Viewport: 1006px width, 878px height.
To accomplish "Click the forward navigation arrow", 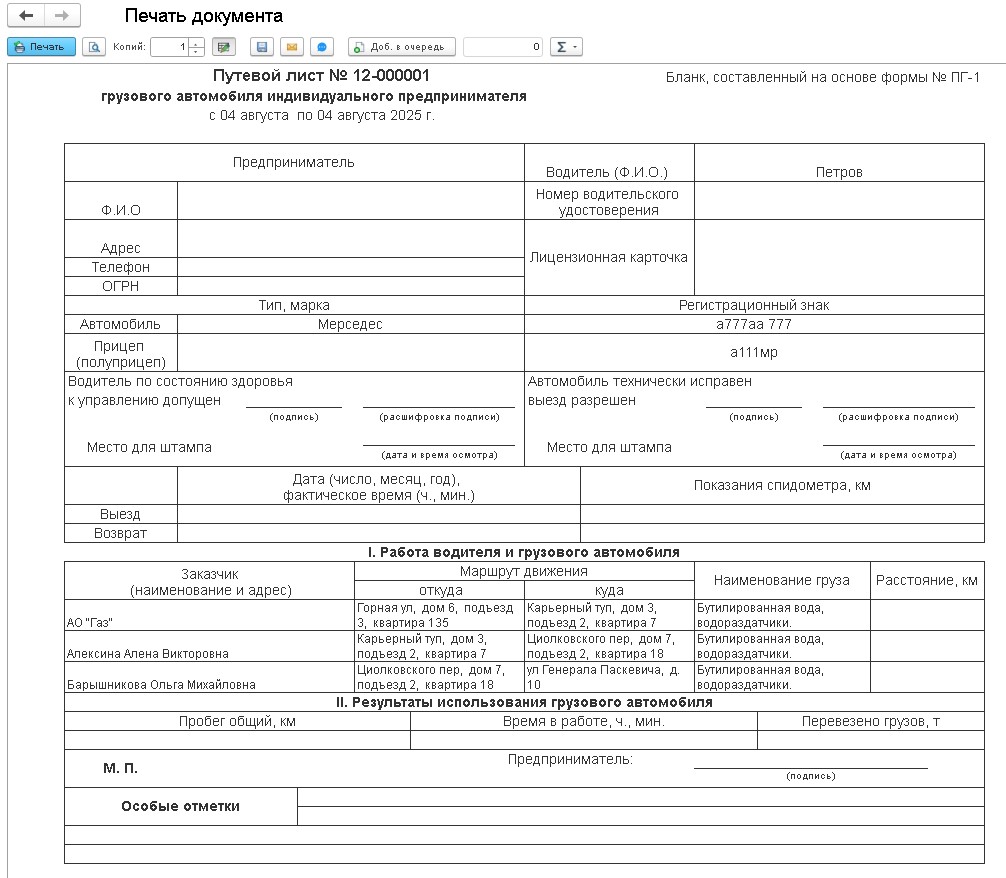I will [62, 16].
